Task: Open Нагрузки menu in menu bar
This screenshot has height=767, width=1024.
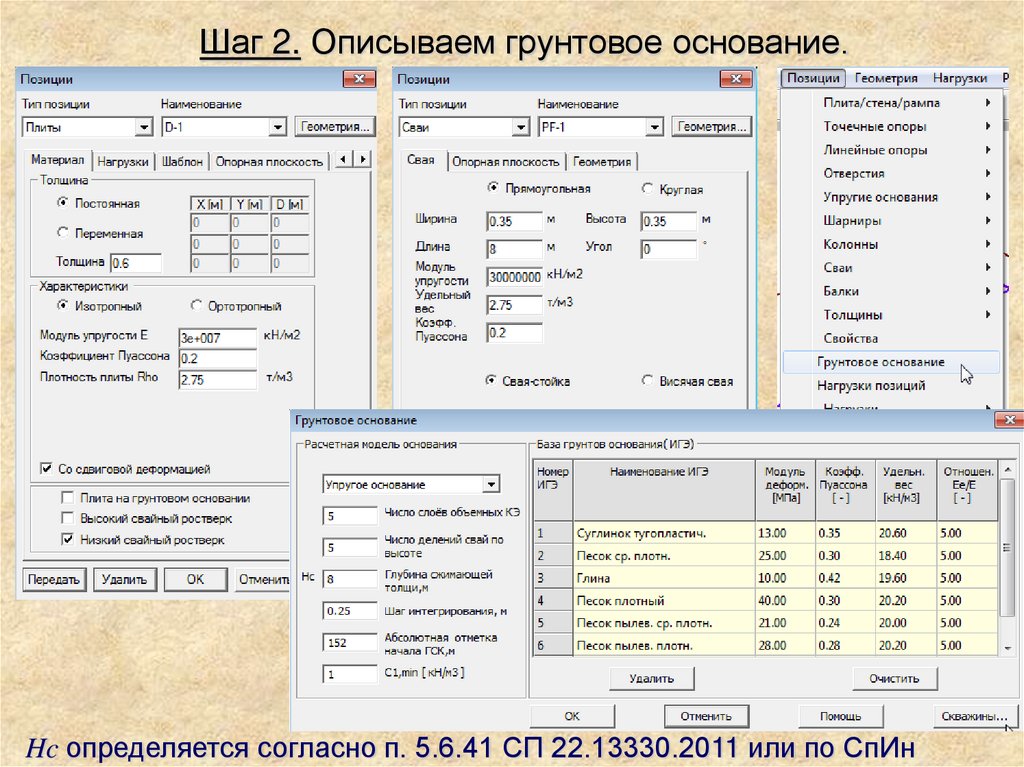Action: (959, 78)
